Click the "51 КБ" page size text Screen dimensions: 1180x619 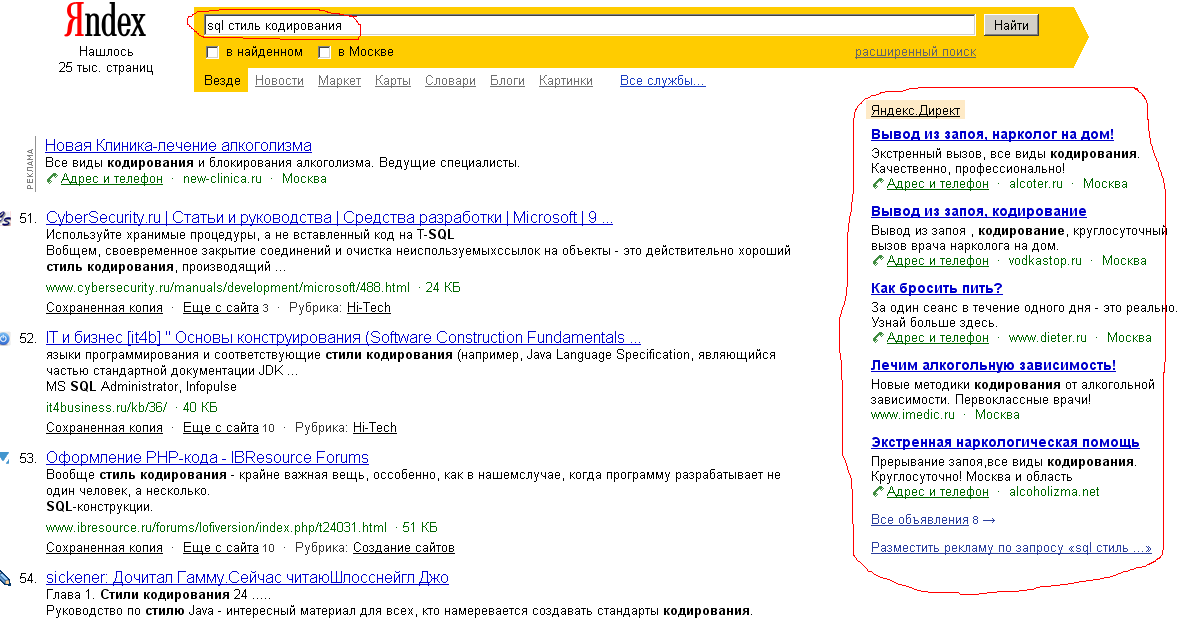click(420, 528)
